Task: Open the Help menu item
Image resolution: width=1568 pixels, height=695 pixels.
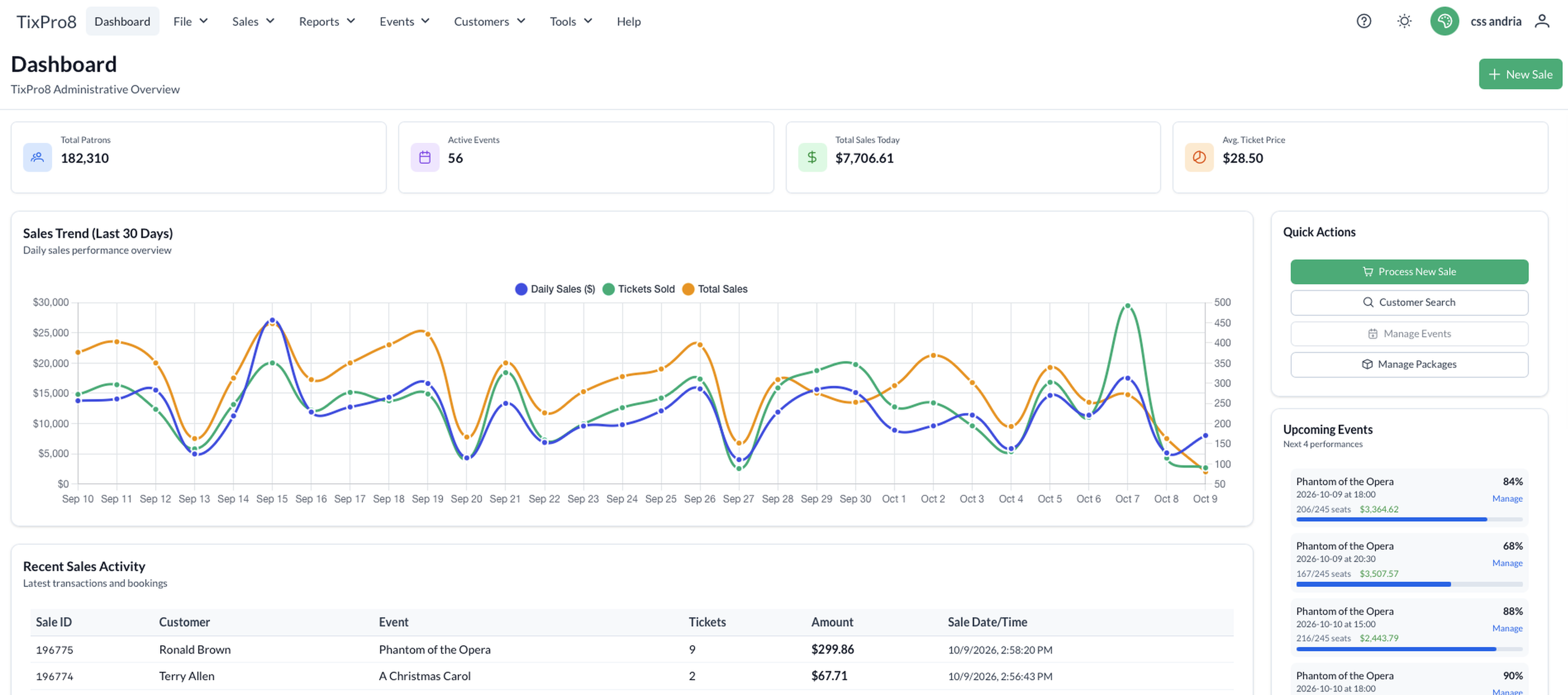Action: [x=628, y=21]
